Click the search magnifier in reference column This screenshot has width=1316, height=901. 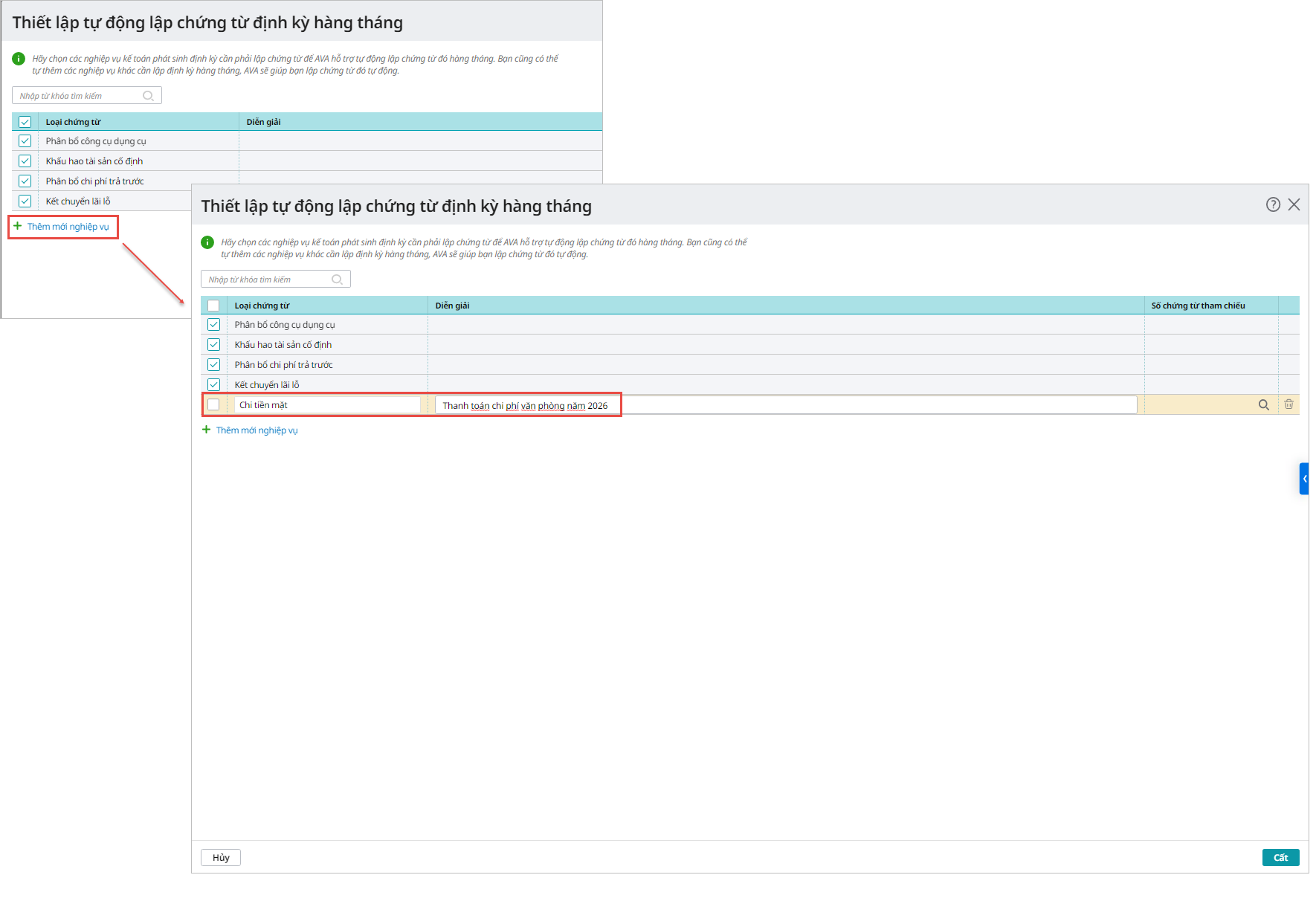1263,404
